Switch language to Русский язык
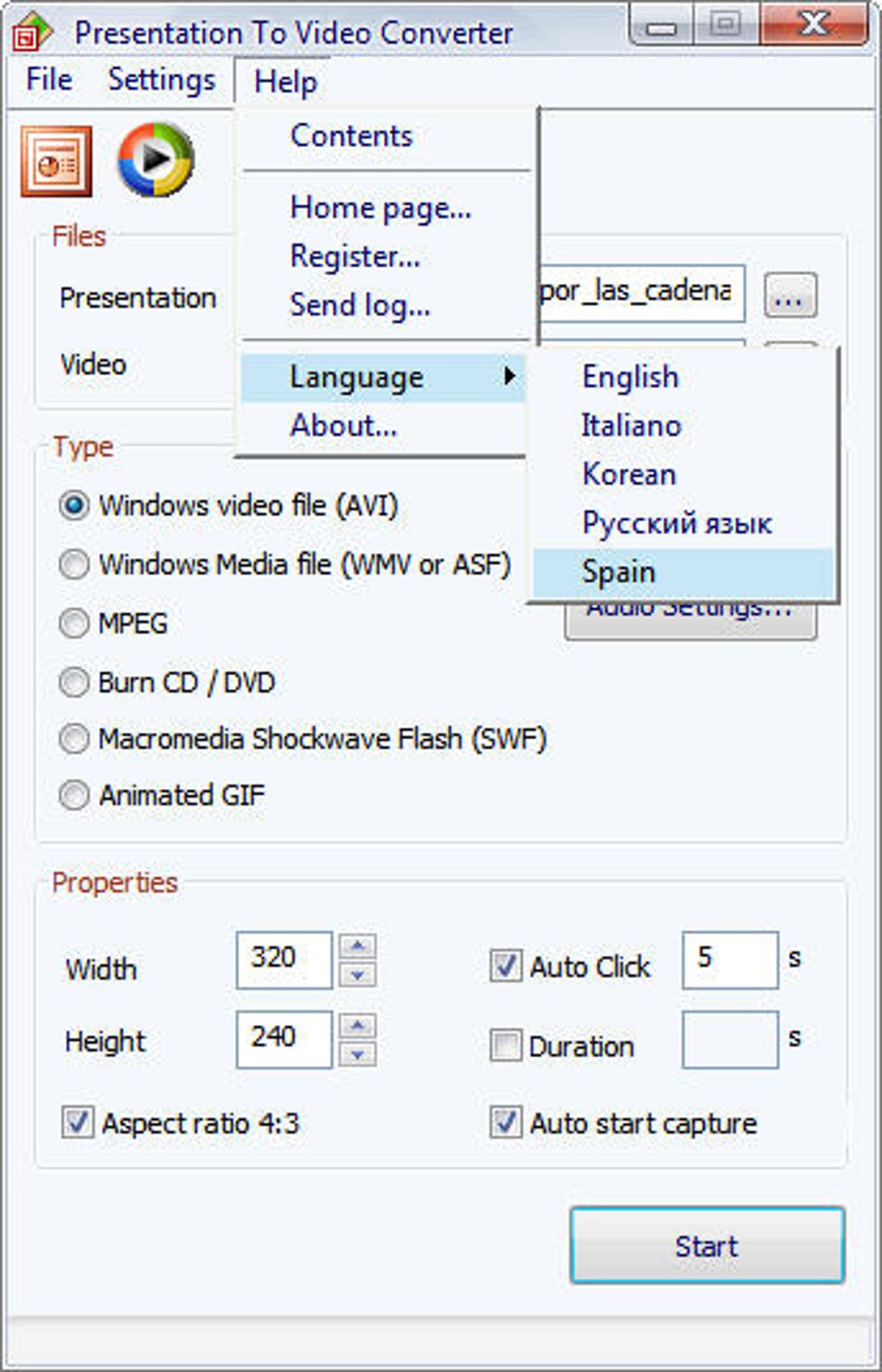Image resolution: width=882 pixels, height=1372 pixels. point(683,523)
